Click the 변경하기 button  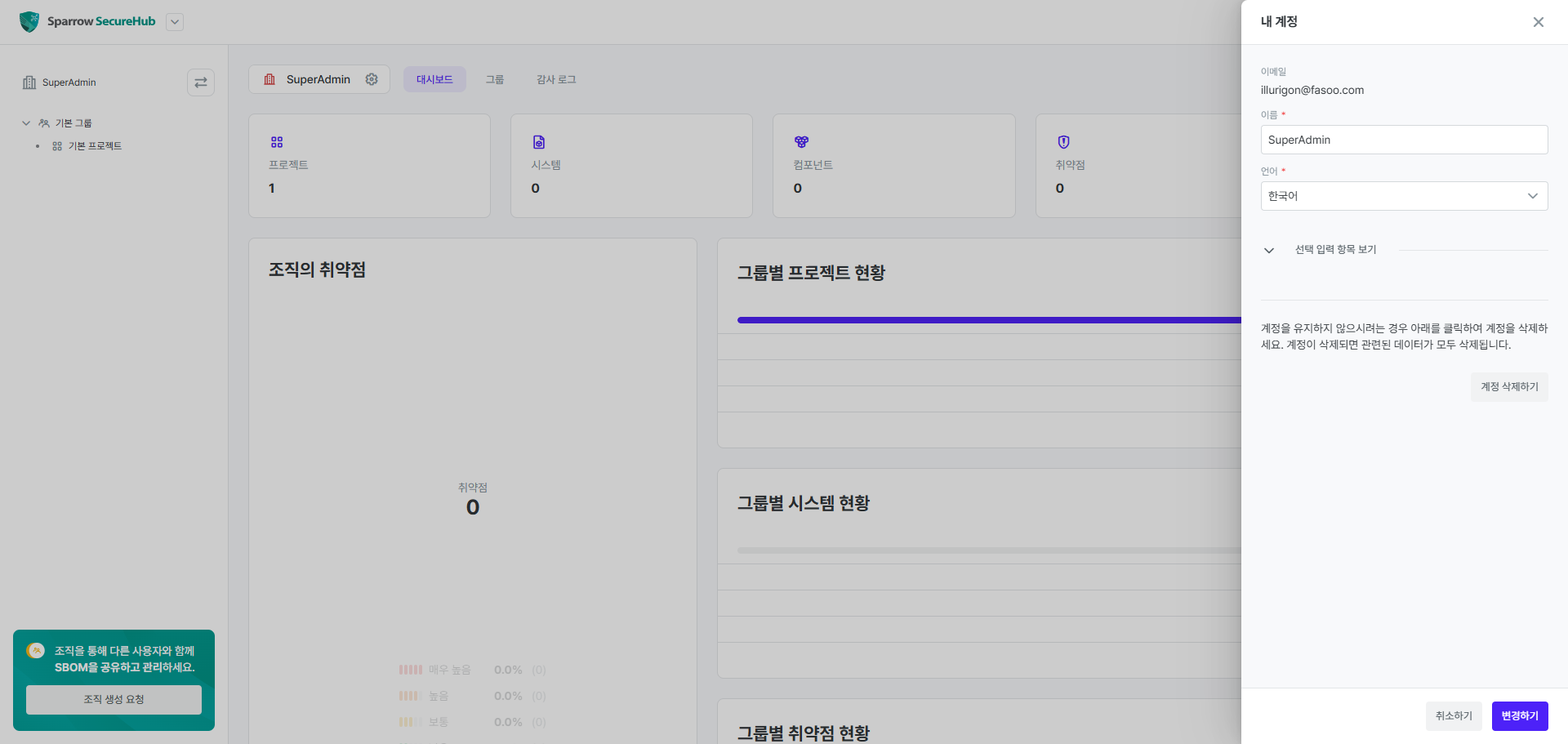(1520, 716)
